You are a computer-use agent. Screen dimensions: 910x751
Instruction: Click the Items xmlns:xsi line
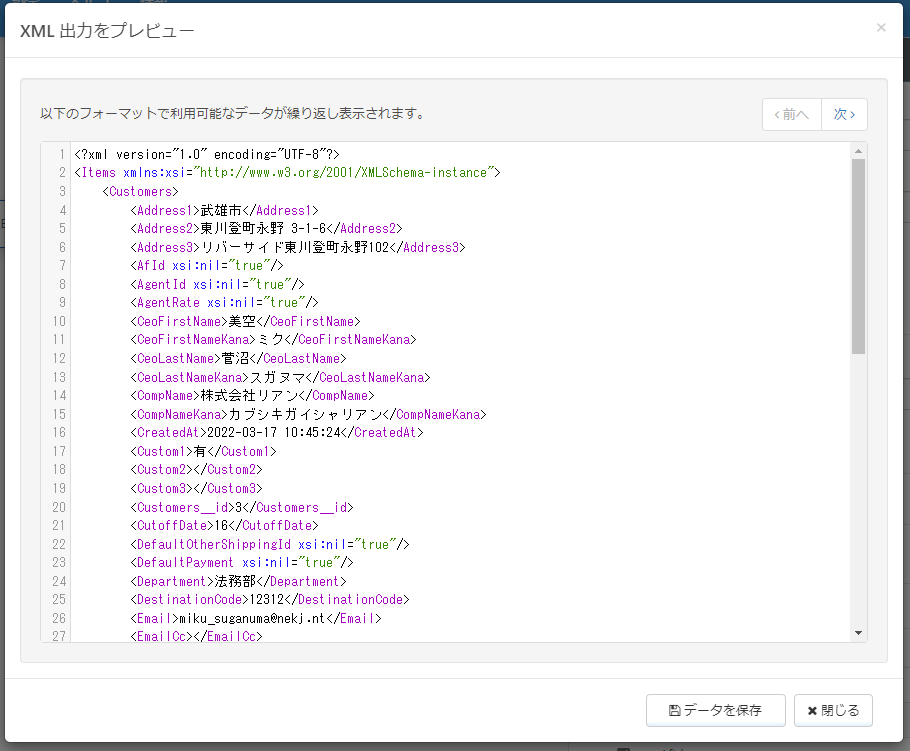point(287,172)
